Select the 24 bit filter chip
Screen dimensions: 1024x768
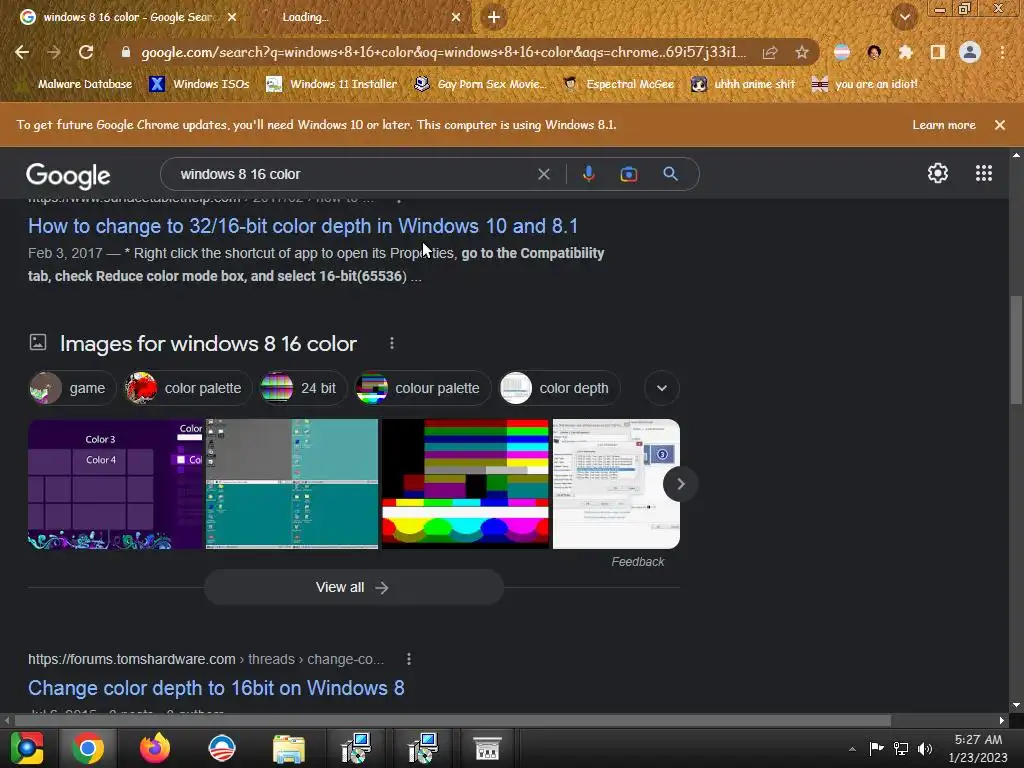(x=302, y=388)
